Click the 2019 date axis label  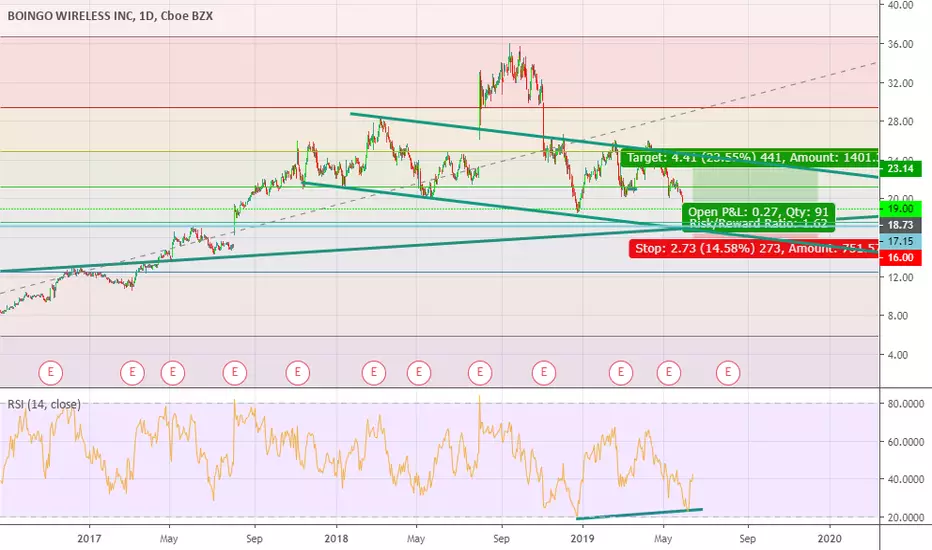coord(582,539)
